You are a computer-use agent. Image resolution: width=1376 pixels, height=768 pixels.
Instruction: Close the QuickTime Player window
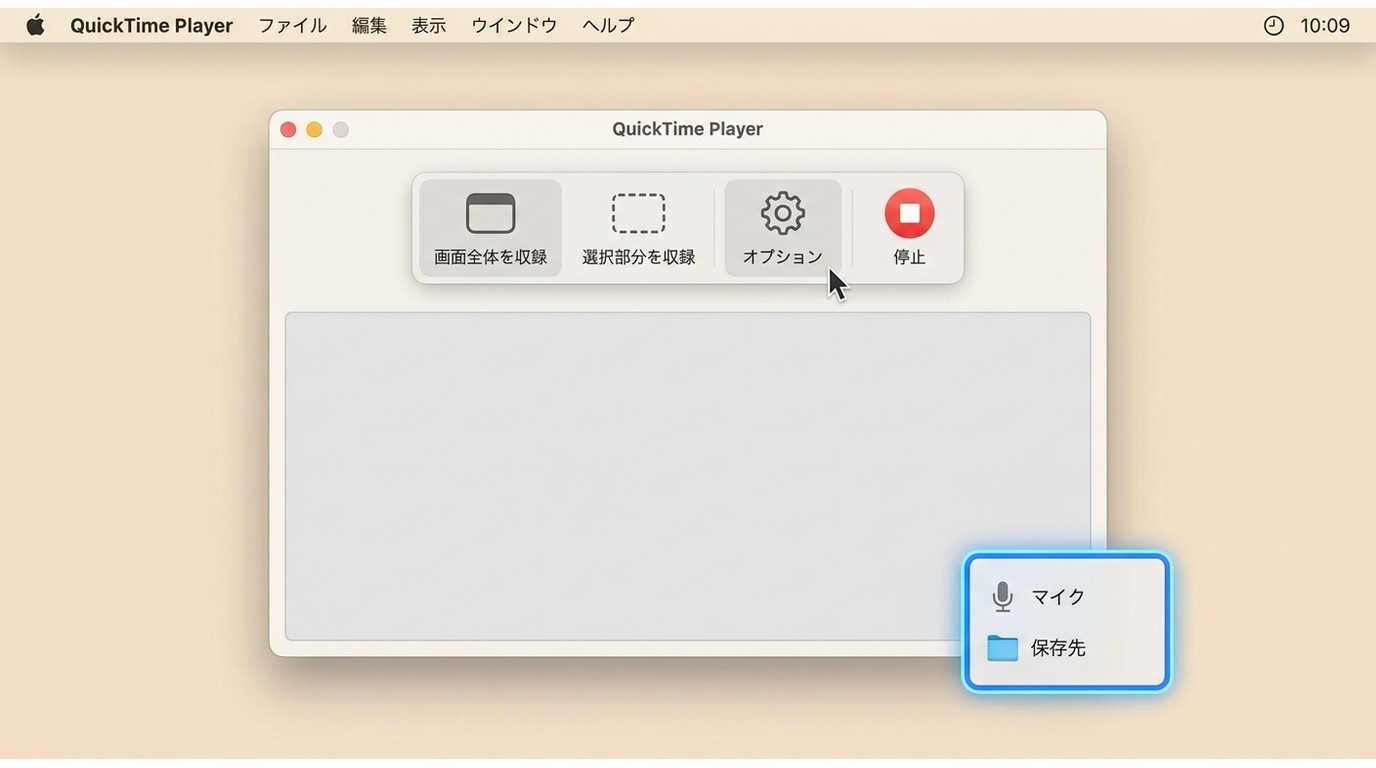(288, 130)
